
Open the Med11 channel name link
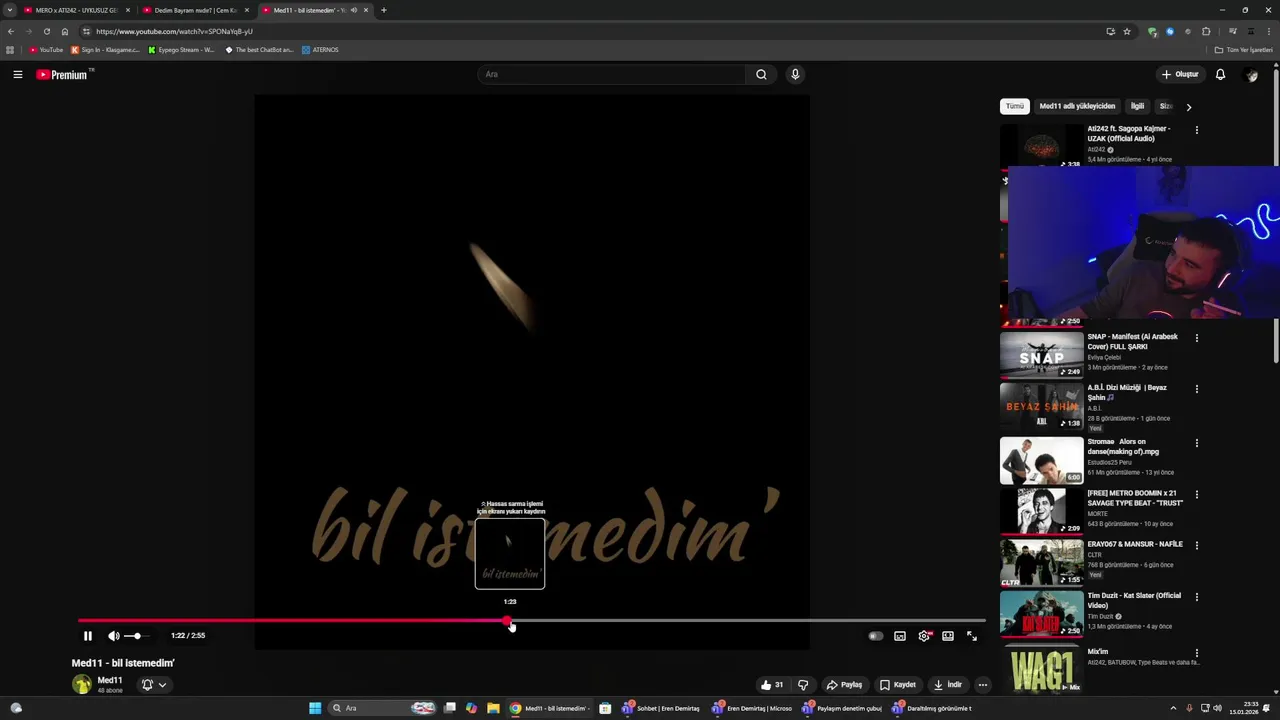click(110, 680)
